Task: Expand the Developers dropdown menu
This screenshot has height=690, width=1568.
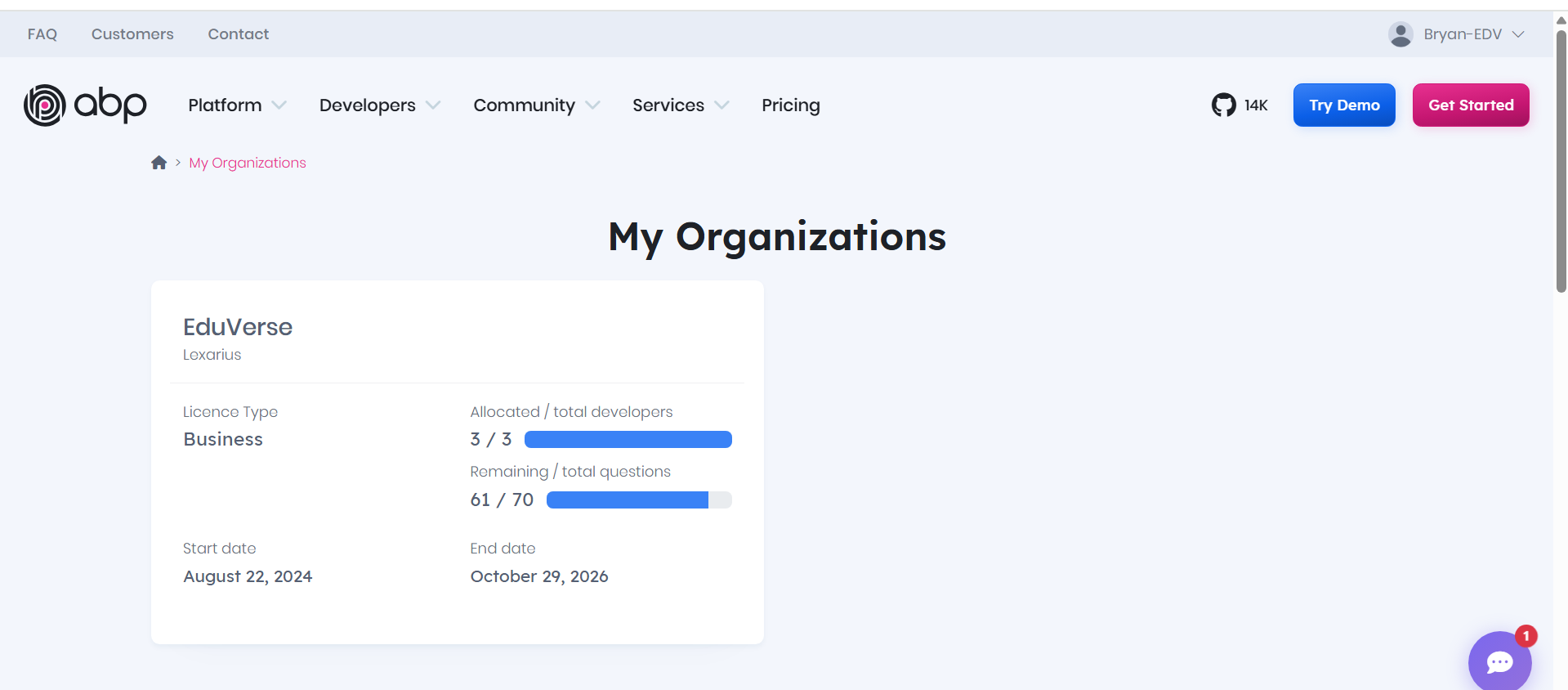Action: click(x=379, y=105)
